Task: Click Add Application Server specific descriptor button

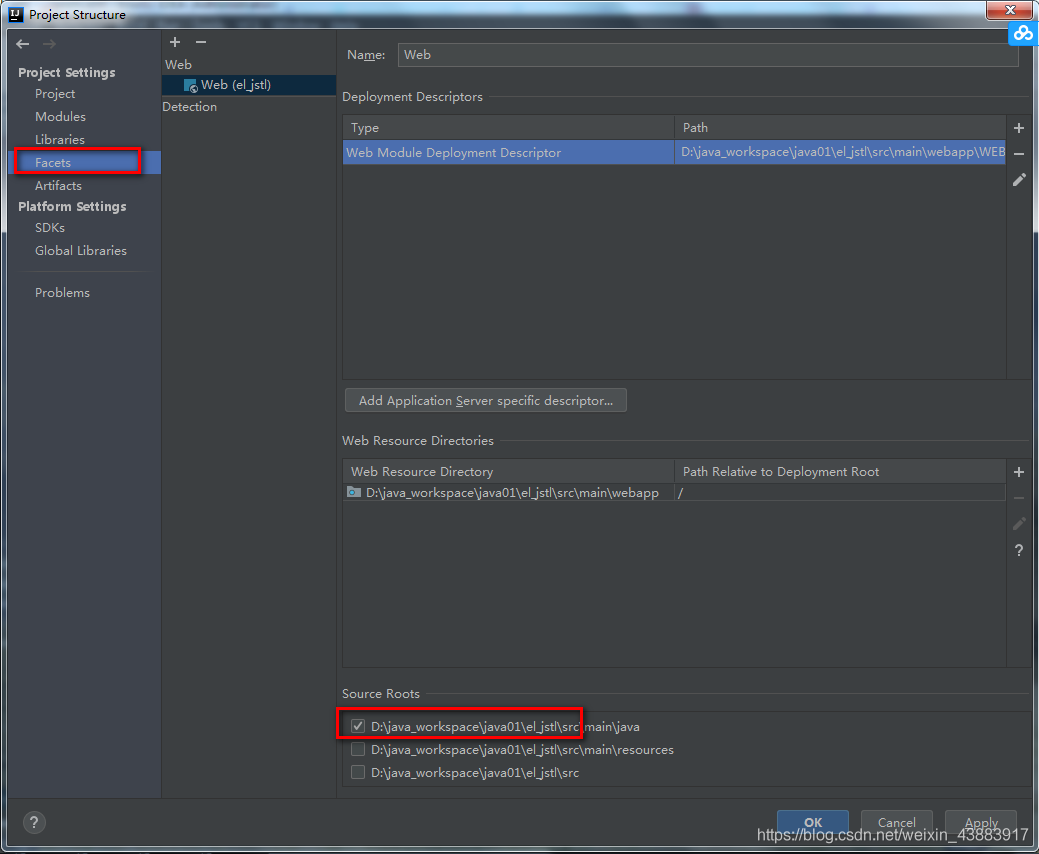Action: click(x=486, y=400)
